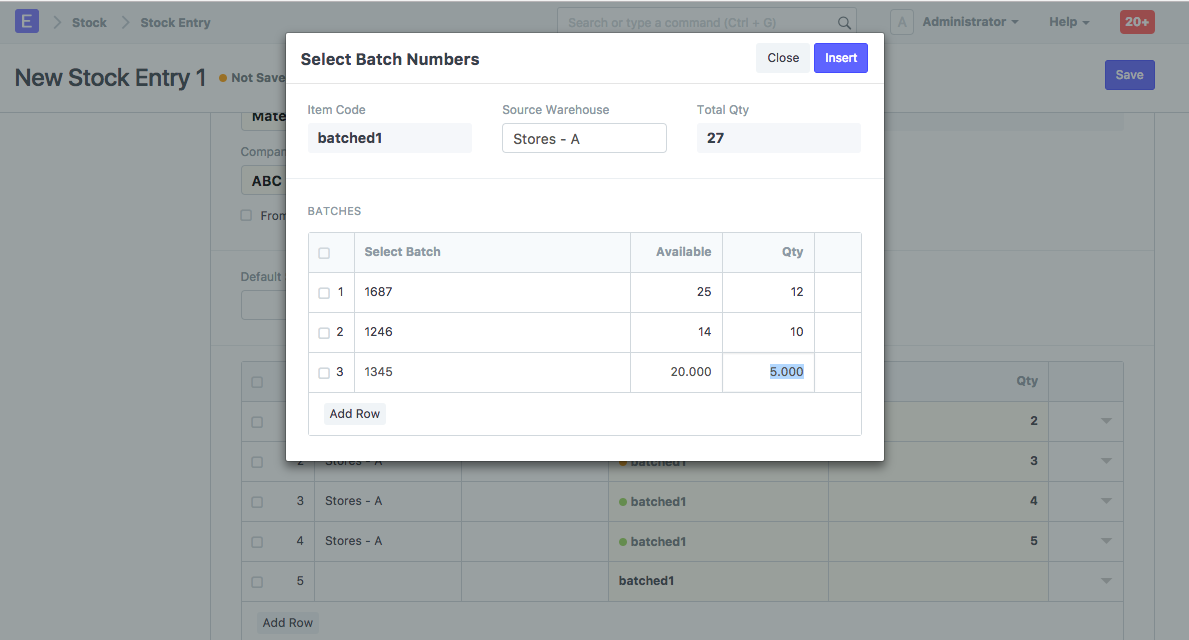Tick checkbox for batch row 1687
Viewport: 1189px width, 640px height.
pos(324,293)
